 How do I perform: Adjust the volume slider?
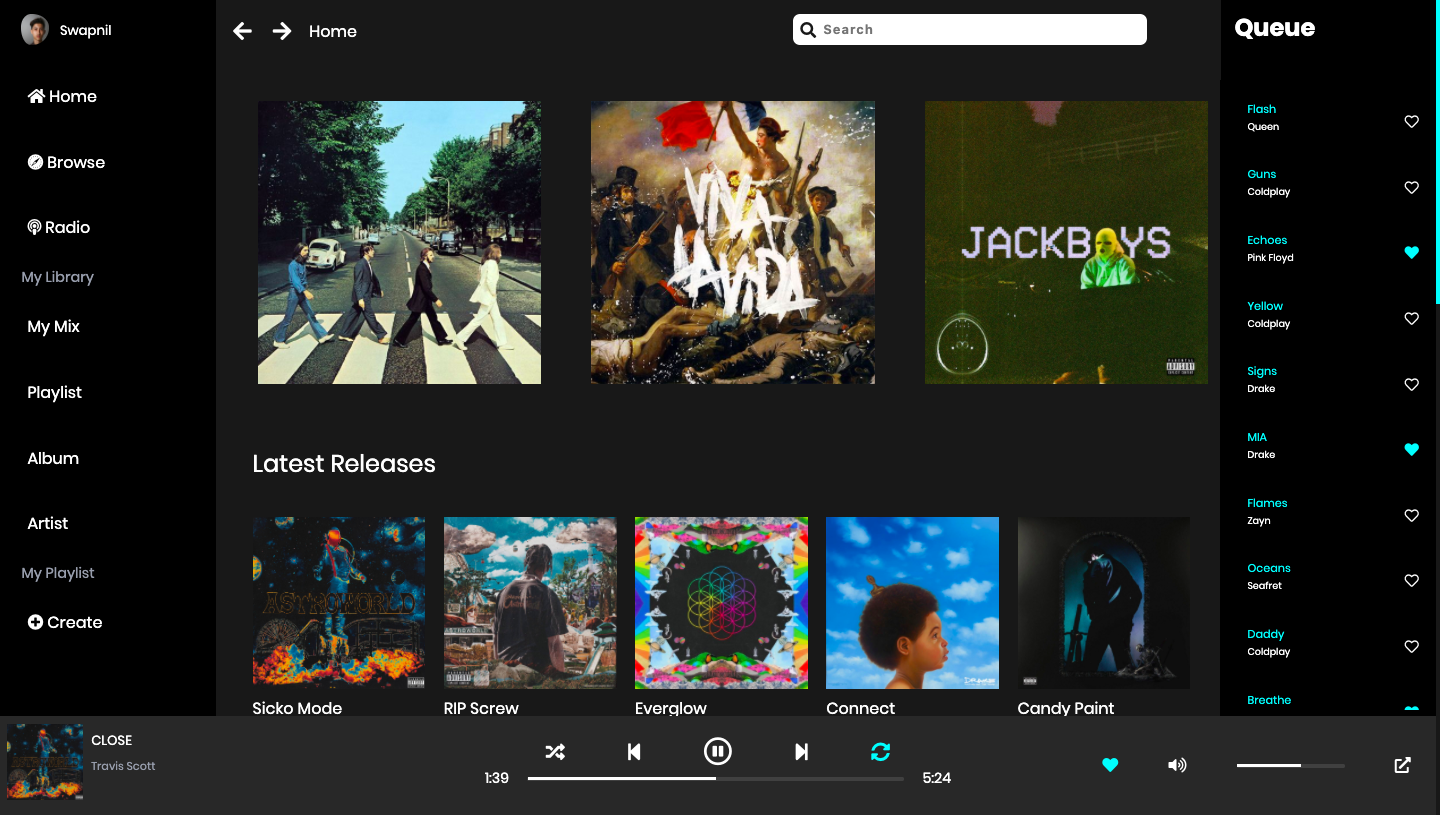(1290, 765)
